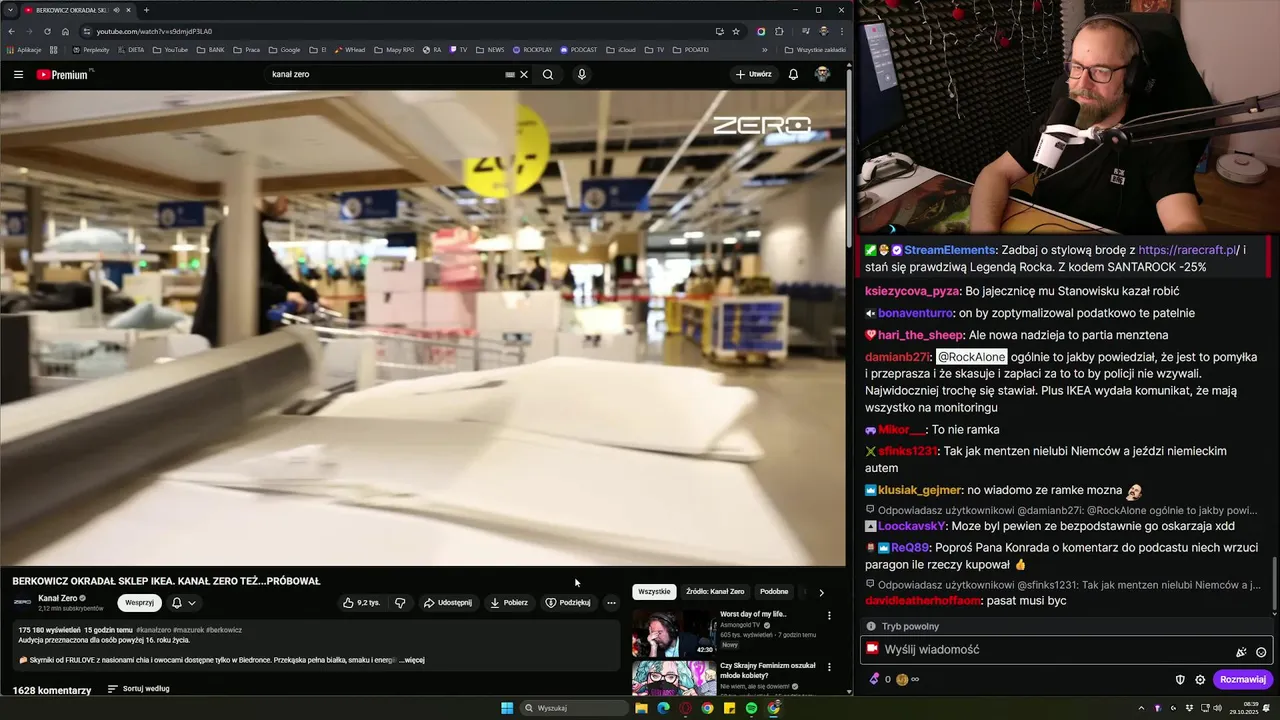Screen dimensions: 1280x720
Task: Open YouTube notifications bell
Action: coord(793,74)
